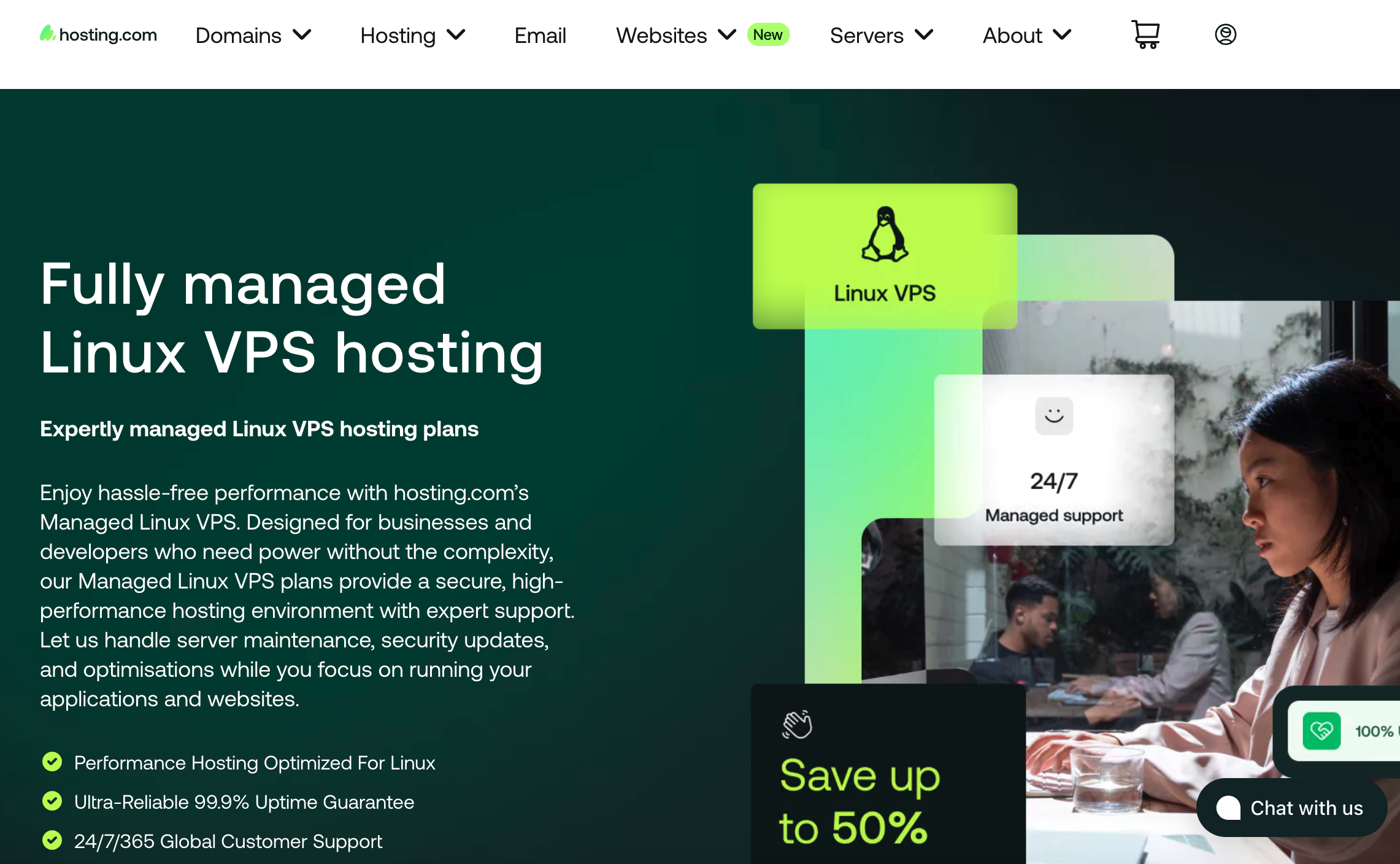
Task: Expand the Hosting dropdown menu
Action: pyautogui.click(x=413, y=36)
